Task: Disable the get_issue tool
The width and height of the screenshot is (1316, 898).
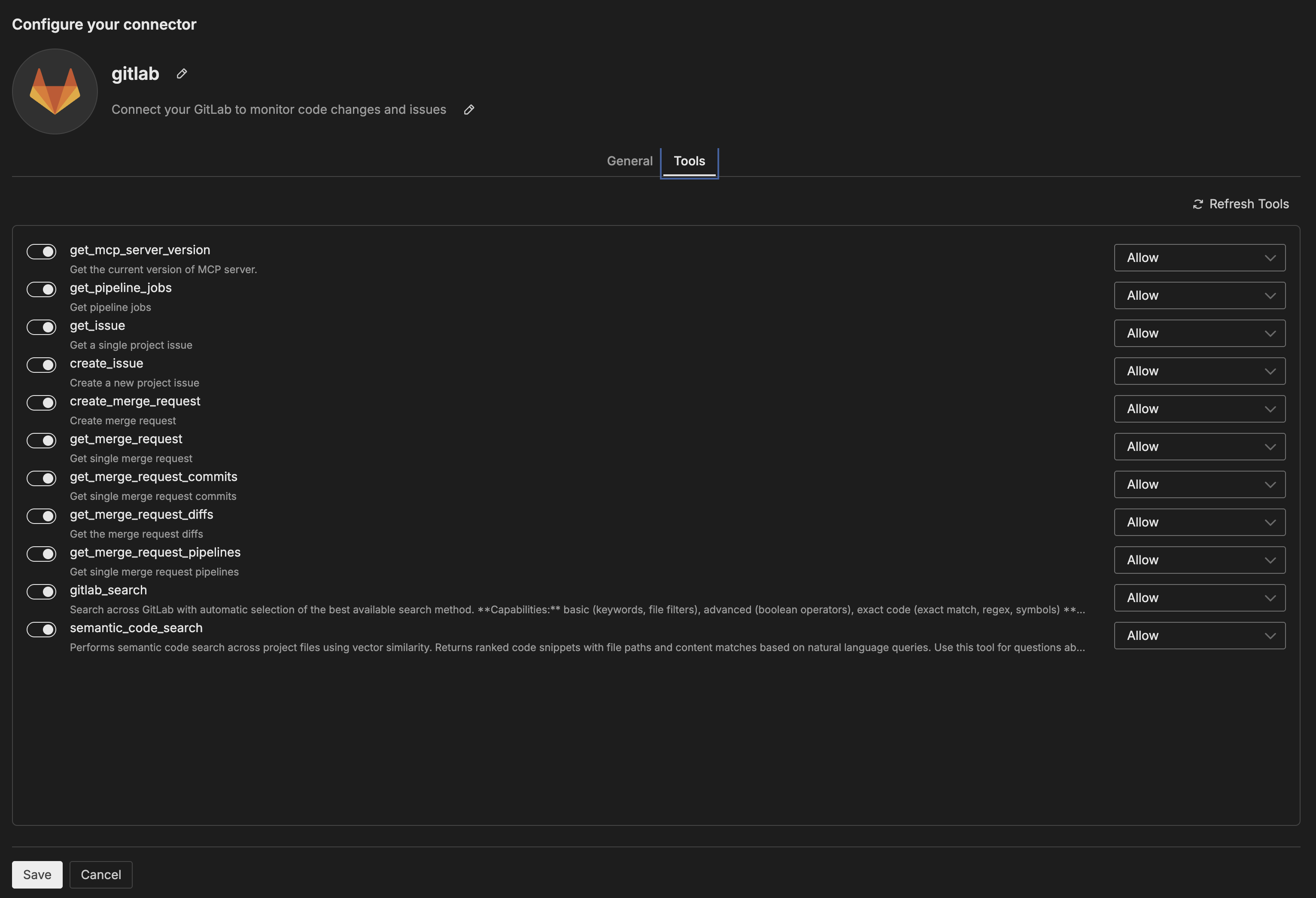Action: coord(41,327)
